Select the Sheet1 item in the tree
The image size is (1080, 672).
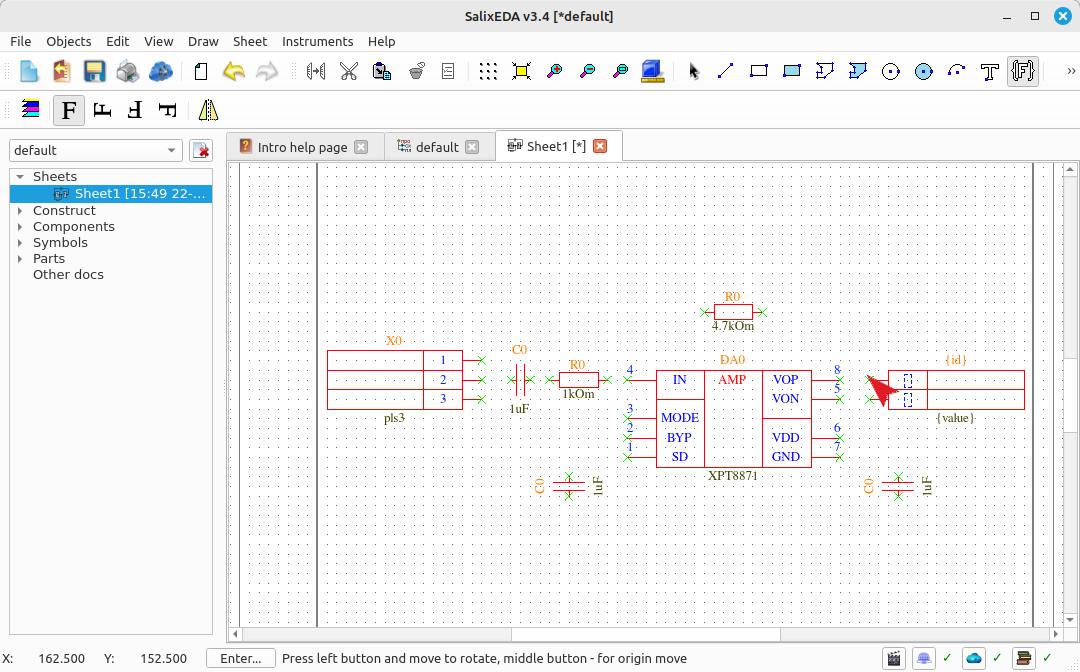[x=111, y=194]
